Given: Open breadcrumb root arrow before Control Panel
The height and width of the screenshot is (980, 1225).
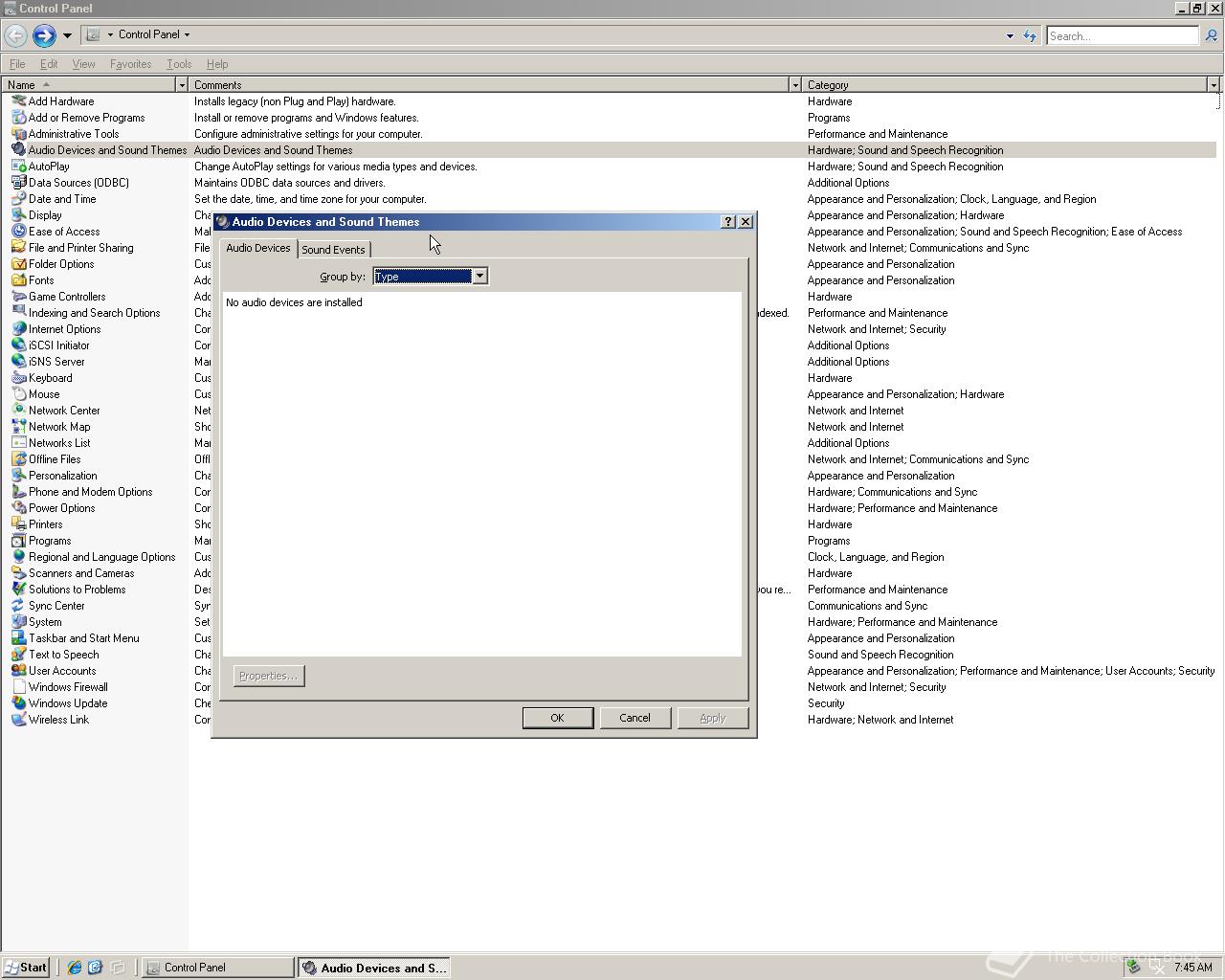Looking at the screenshot, I should coord(110,34).
